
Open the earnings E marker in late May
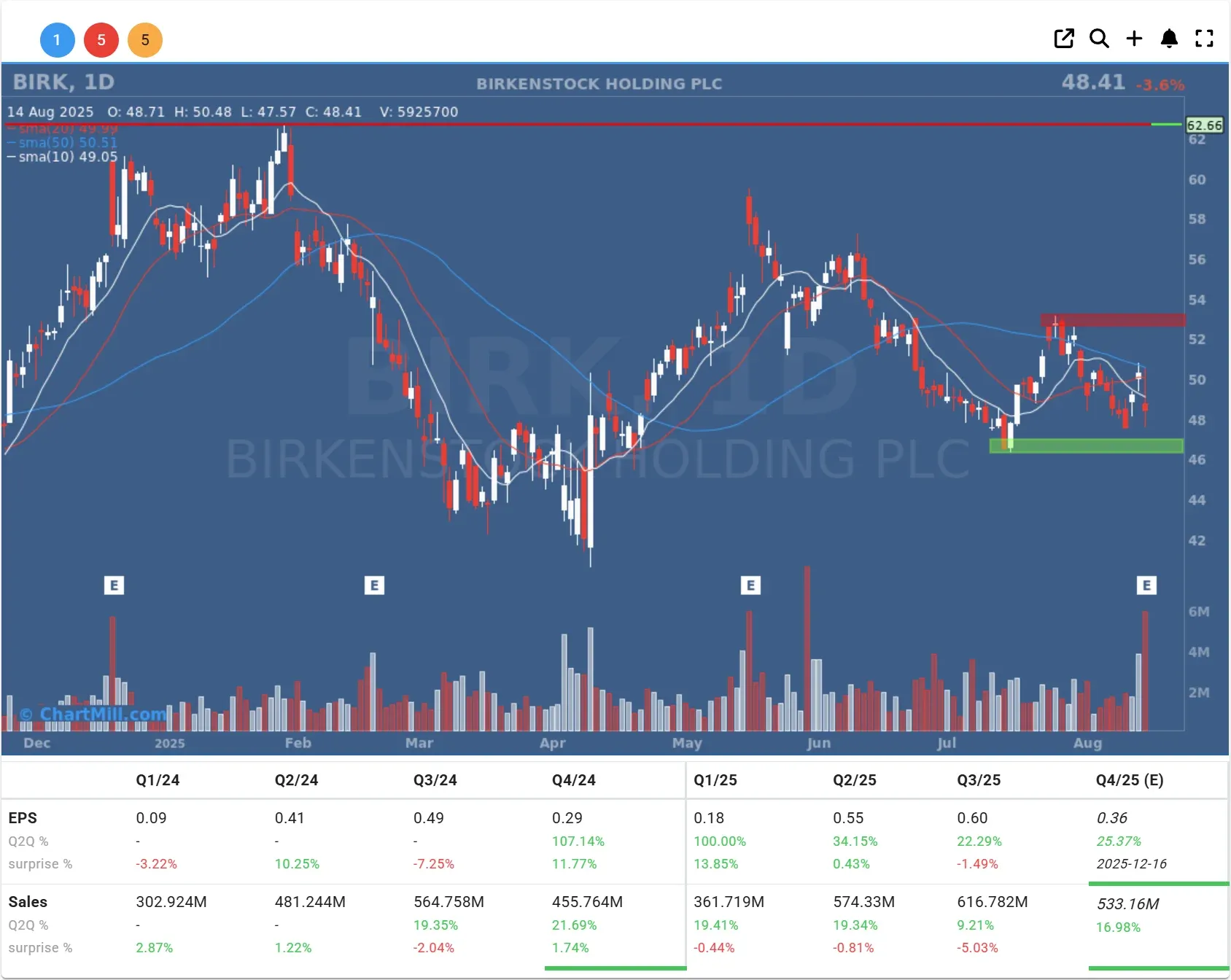[x=750, y=586]
